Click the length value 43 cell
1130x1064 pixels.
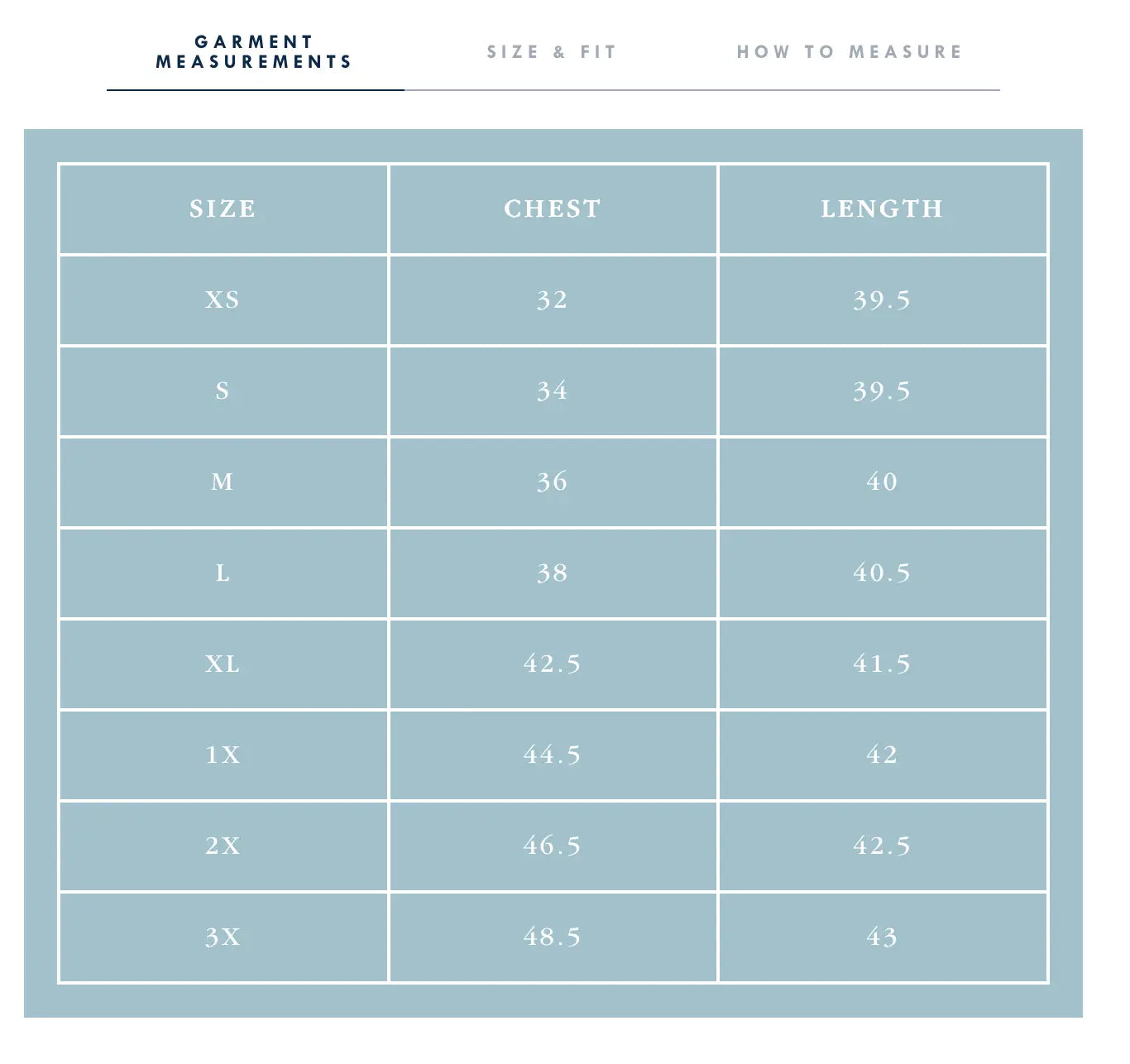[x=883, y=937]
